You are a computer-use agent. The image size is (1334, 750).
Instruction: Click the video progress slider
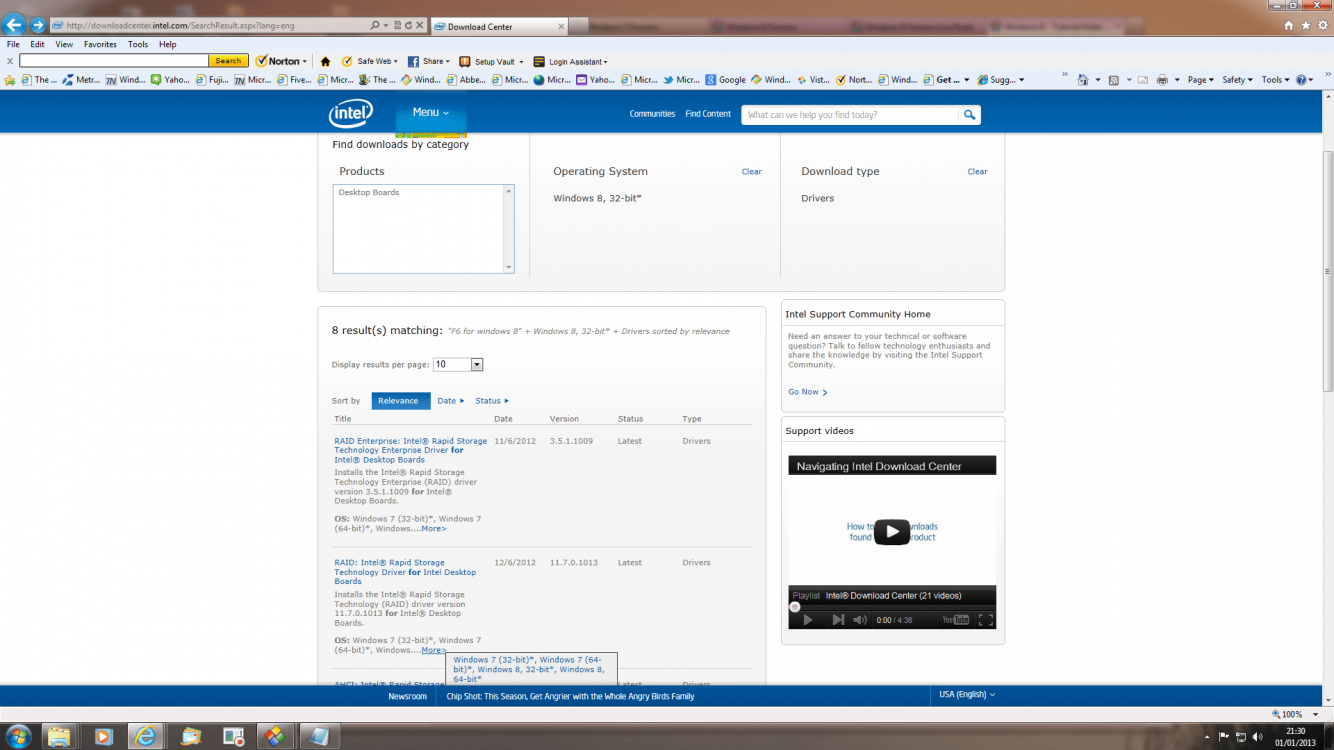[x=890, y=607]
